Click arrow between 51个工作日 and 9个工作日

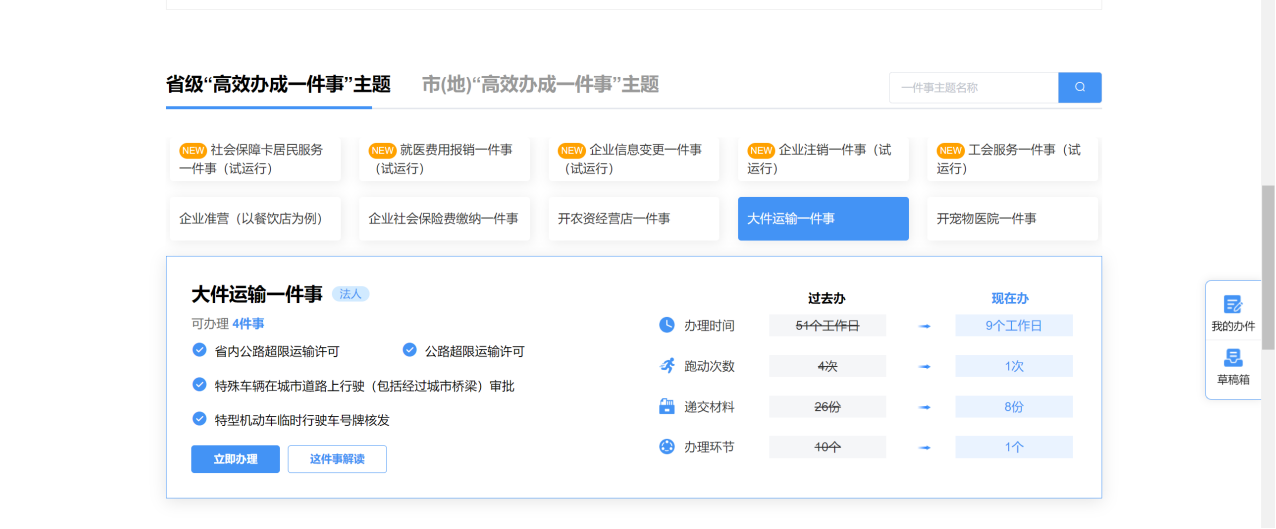tap(925, 326)
